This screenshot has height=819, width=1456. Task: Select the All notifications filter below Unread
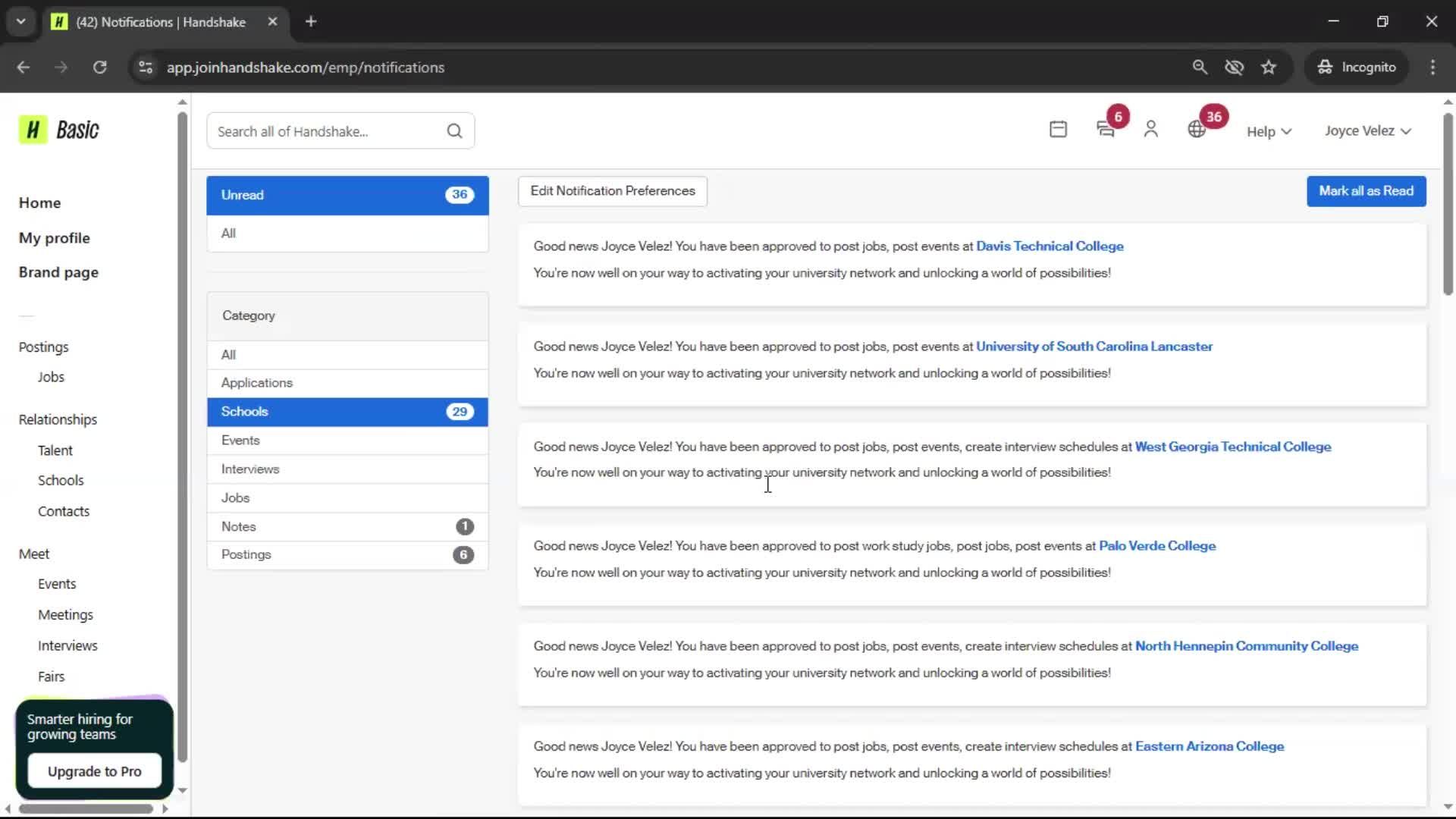tap(347, 234)
